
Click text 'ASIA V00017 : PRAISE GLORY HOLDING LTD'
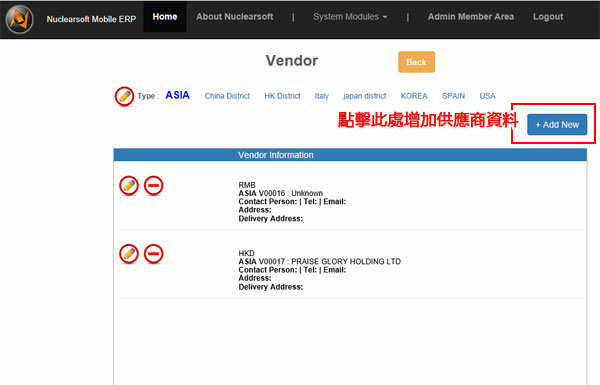coord(320,261)
